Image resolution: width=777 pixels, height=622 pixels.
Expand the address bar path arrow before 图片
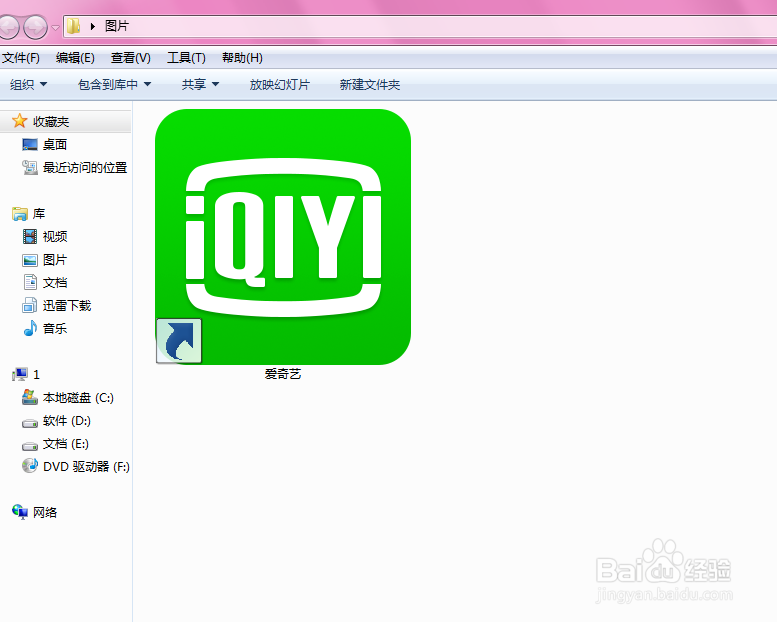(93, 26)
